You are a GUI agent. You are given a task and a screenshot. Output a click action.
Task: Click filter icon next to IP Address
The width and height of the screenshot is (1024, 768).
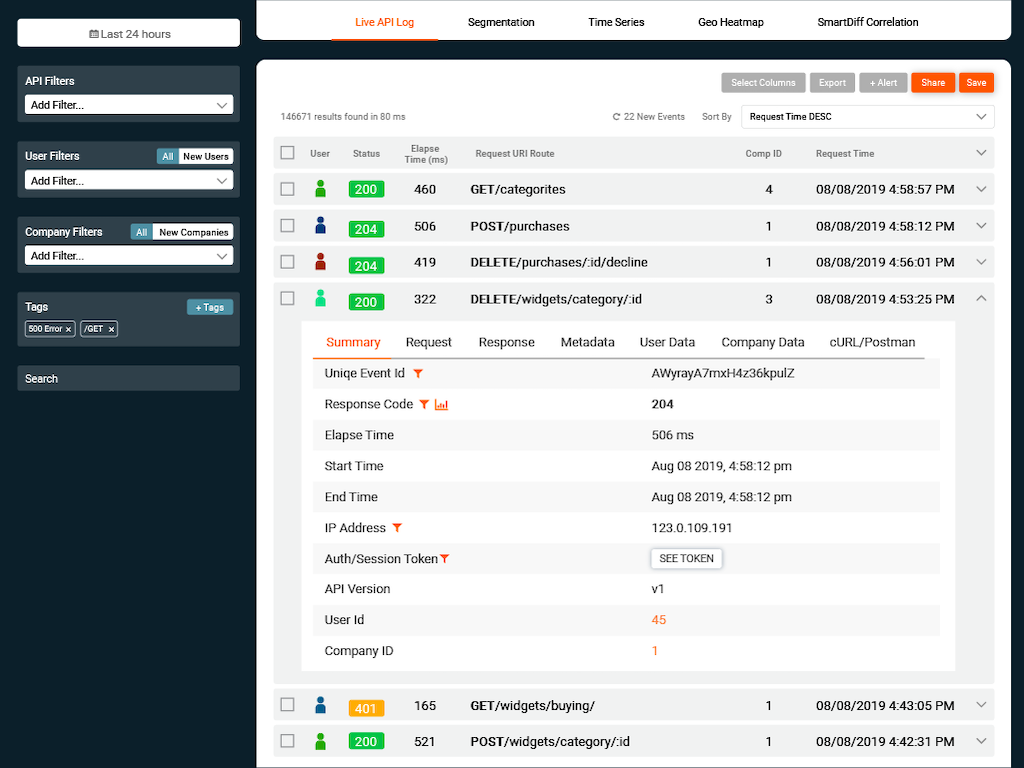pyautogui.click(x=397, y=528)
